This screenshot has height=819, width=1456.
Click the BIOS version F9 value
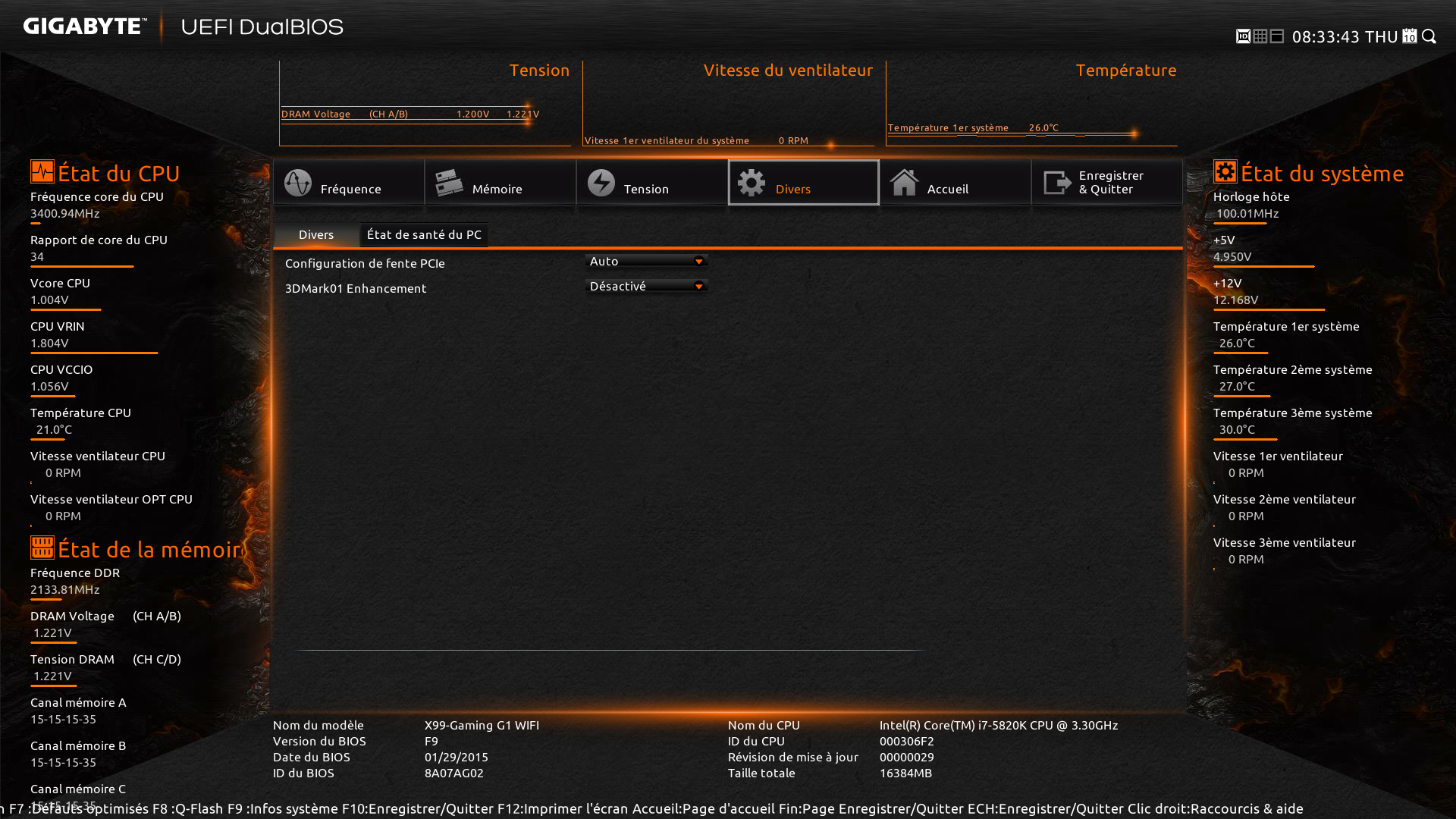coord(431,741)
